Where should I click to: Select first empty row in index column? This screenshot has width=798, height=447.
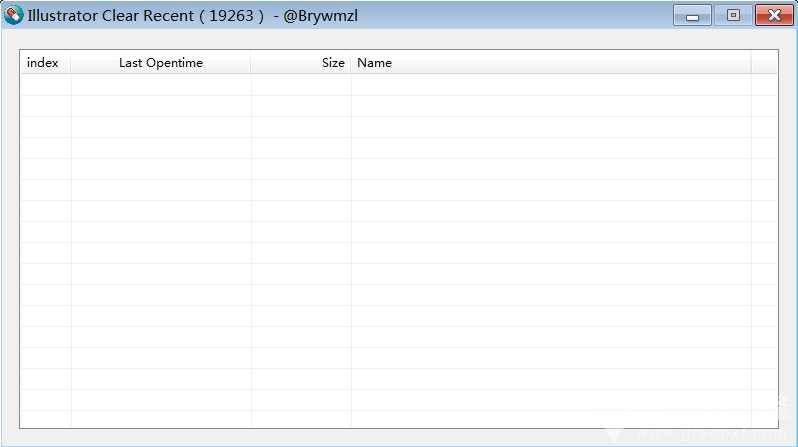[x=45, y=85]
